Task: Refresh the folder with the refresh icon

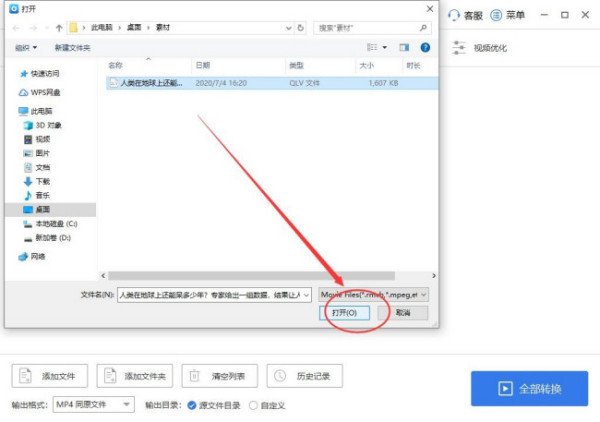Action: point(301,28)
